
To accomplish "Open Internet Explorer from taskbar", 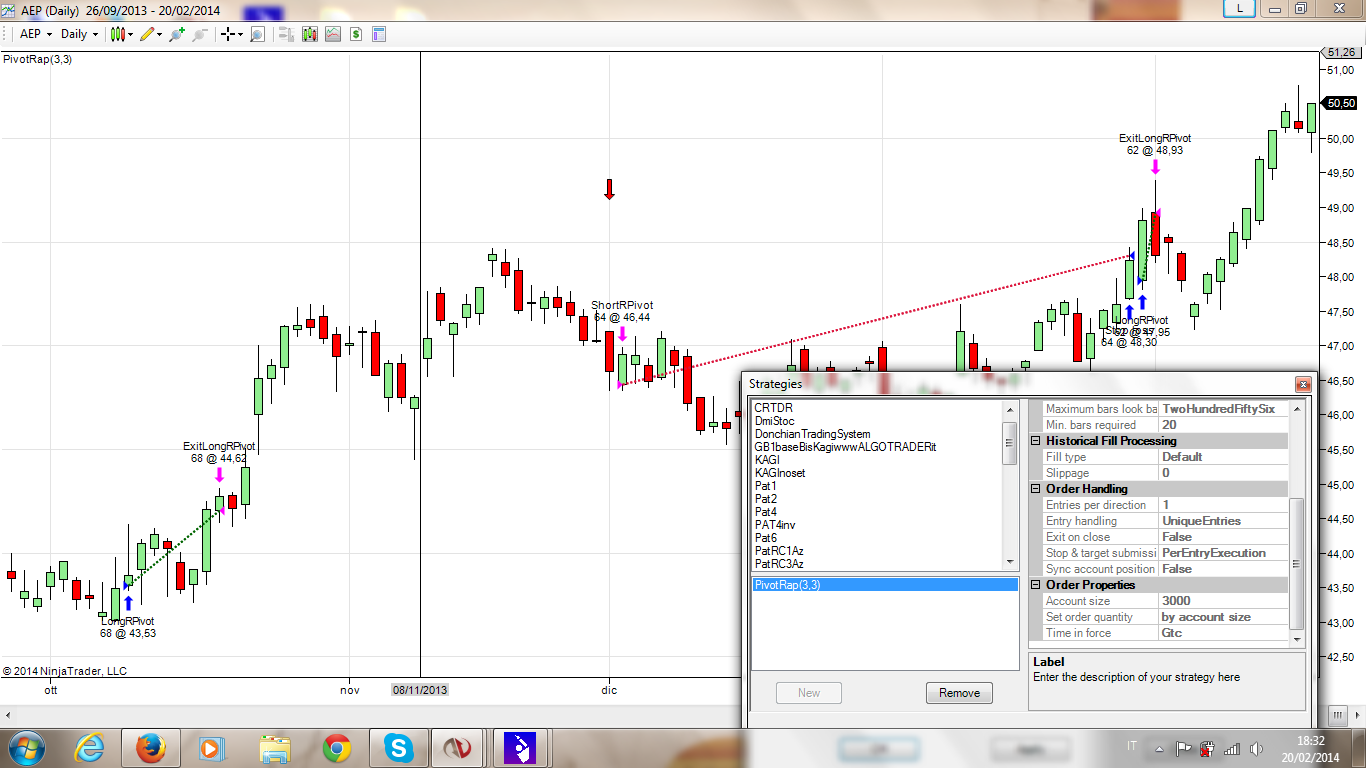I will (90, 748).
